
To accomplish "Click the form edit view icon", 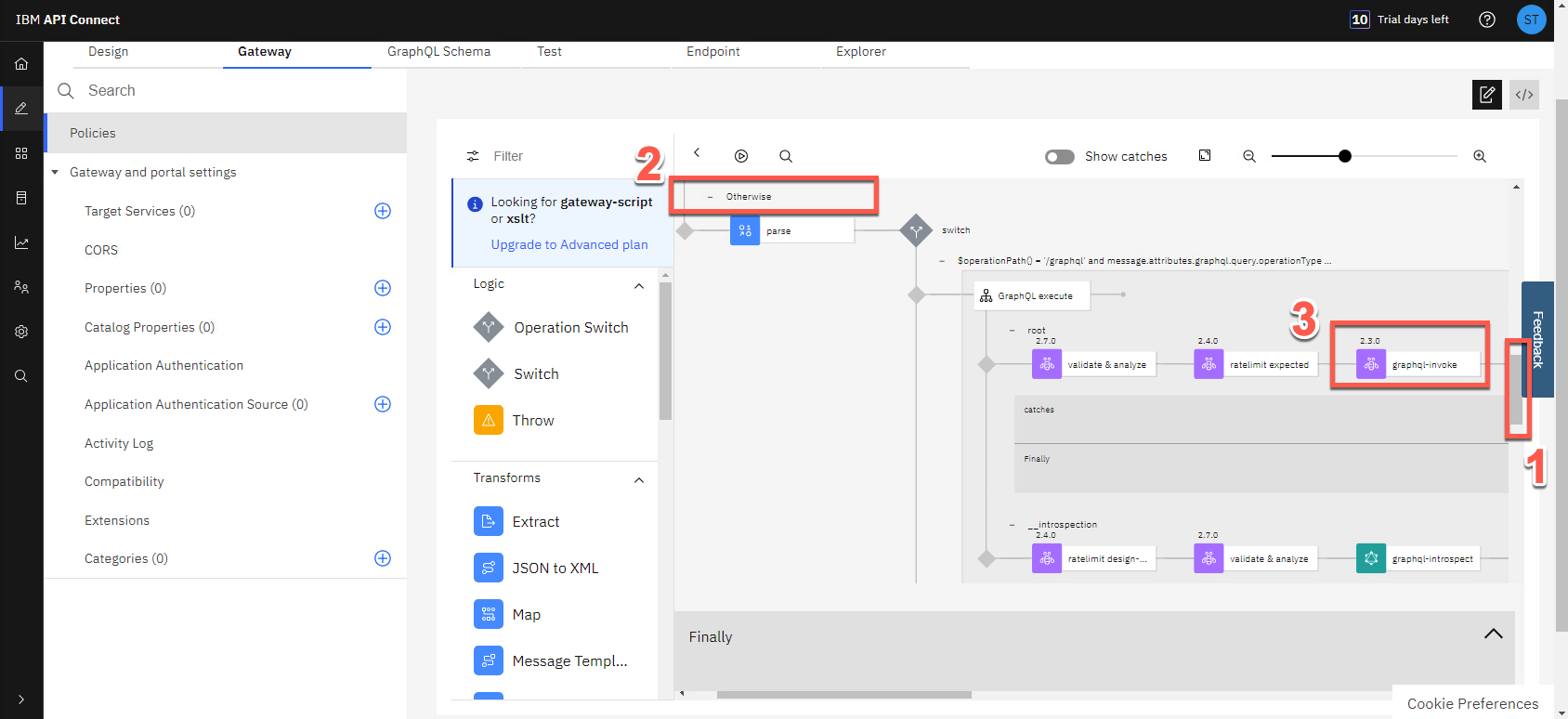I will coord(1486,95).
